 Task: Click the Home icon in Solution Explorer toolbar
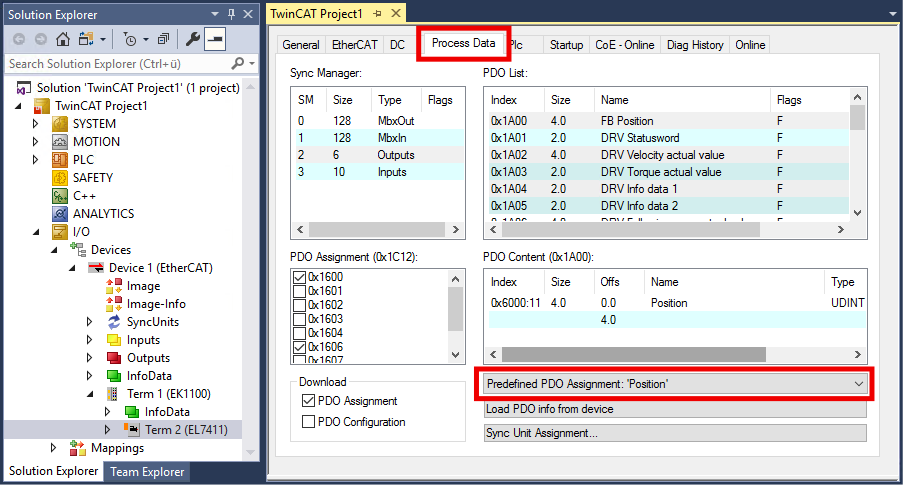pos(63,39)
